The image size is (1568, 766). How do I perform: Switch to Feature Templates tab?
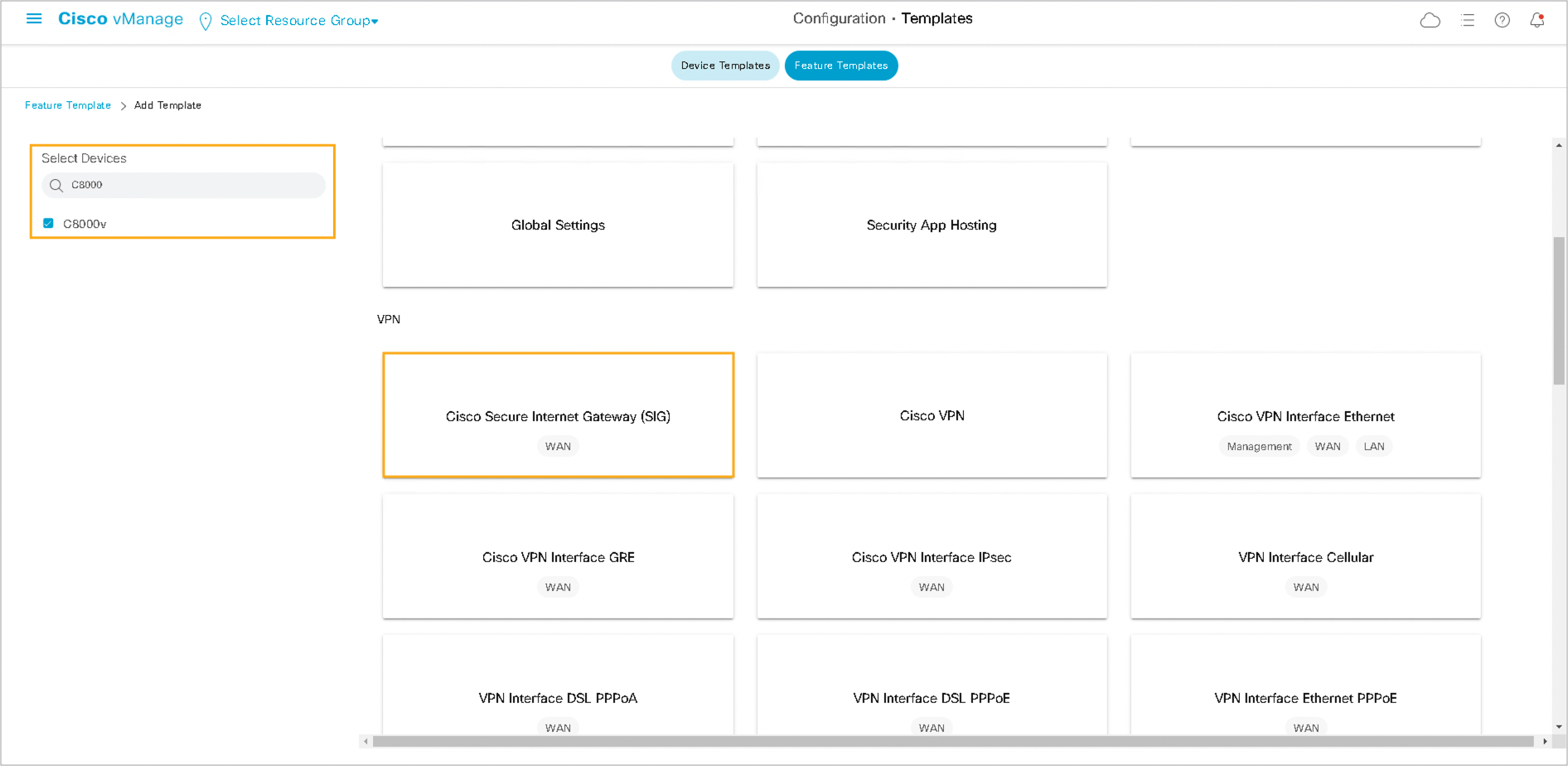point(841,65)
